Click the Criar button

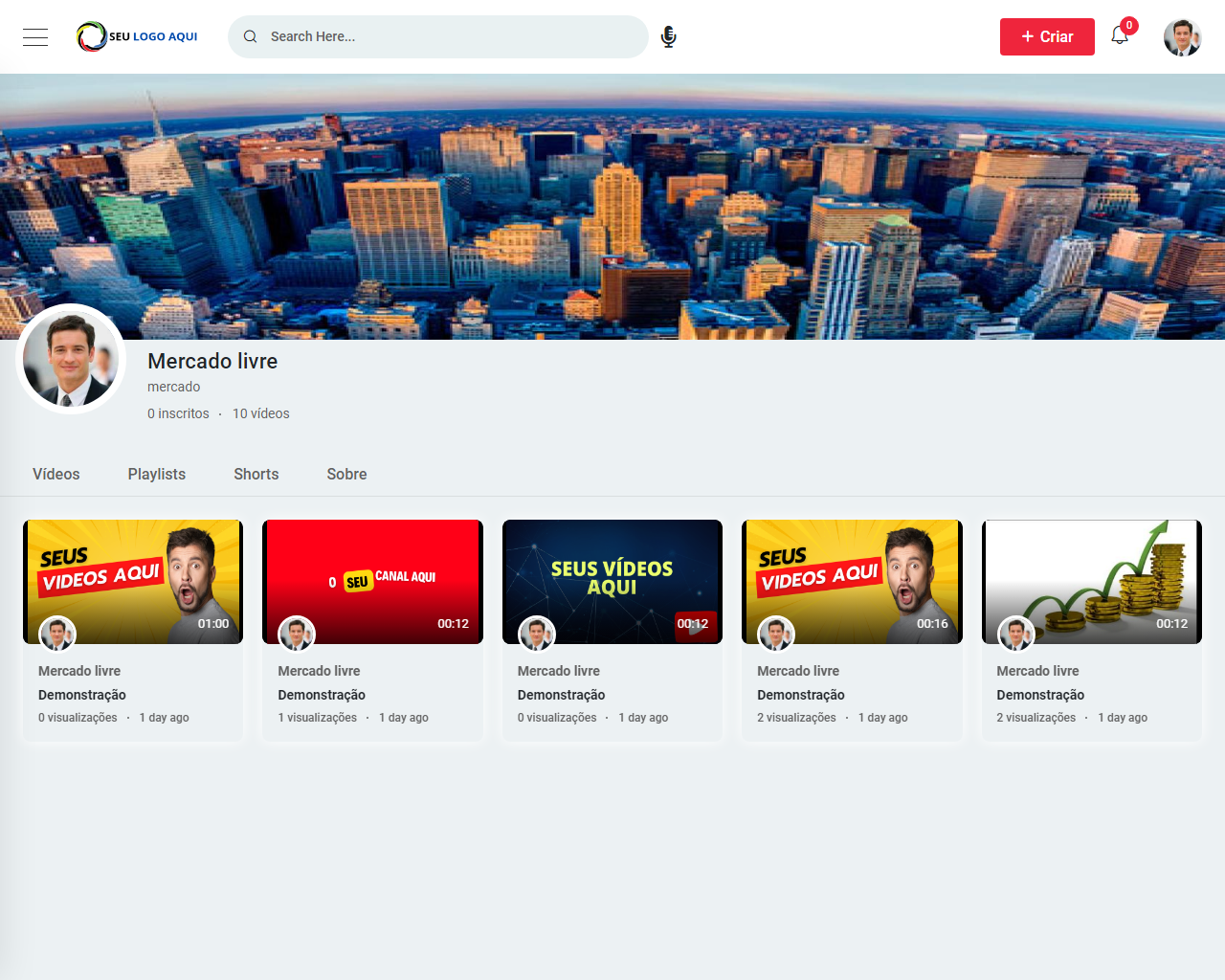tap(1047, 36)
